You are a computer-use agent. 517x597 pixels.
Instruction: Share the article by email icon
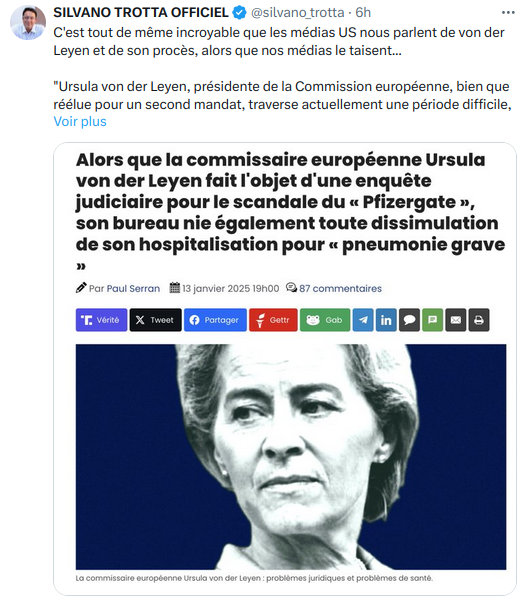456,320
